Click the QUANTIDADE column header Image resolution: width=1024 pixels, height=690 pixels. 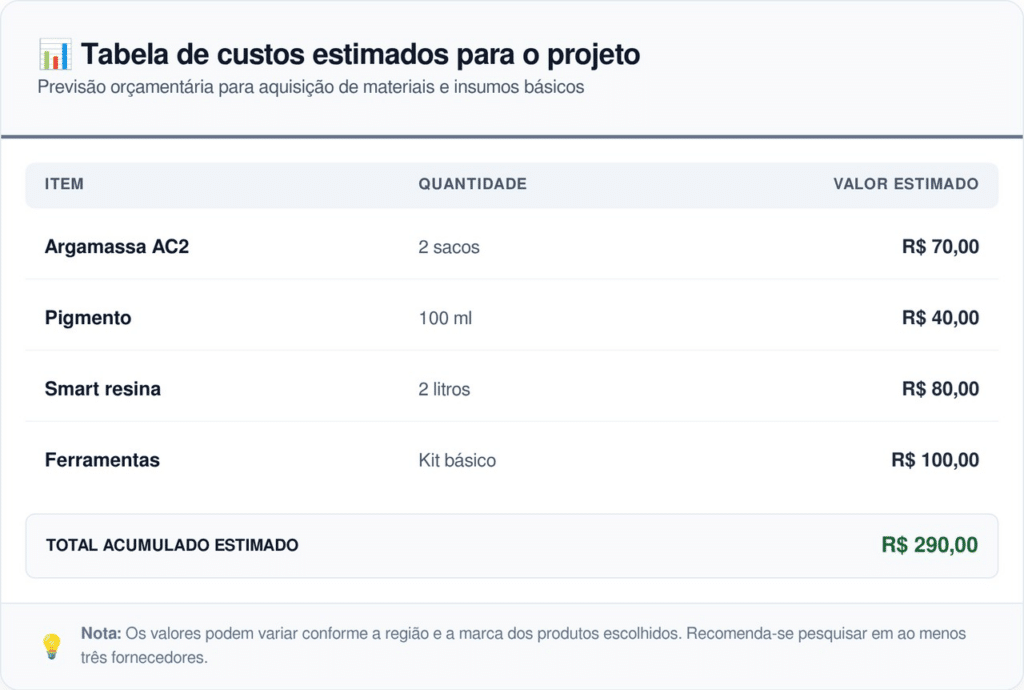pyautogui.click(x=472, y=184)
